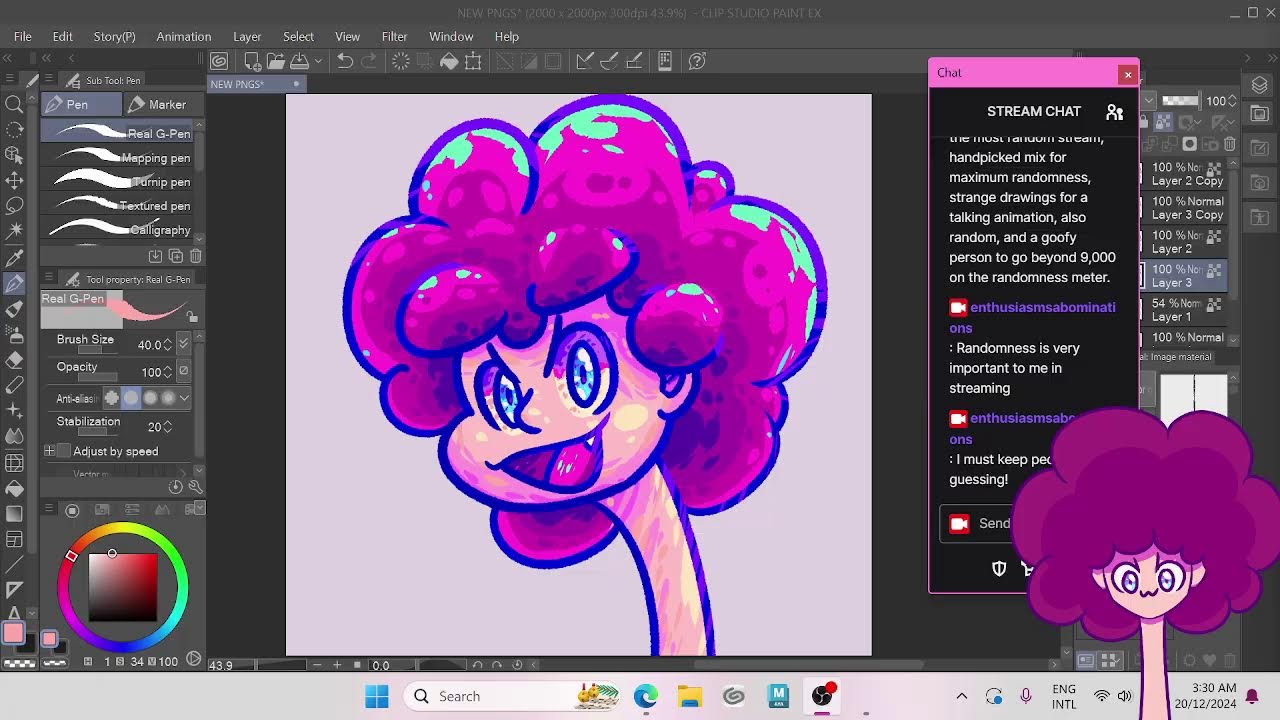The height and width of the screenshot is (720, 1280).
Task: Select the Eraser tool
Action: pyautogui.click(x=14, y=360)
